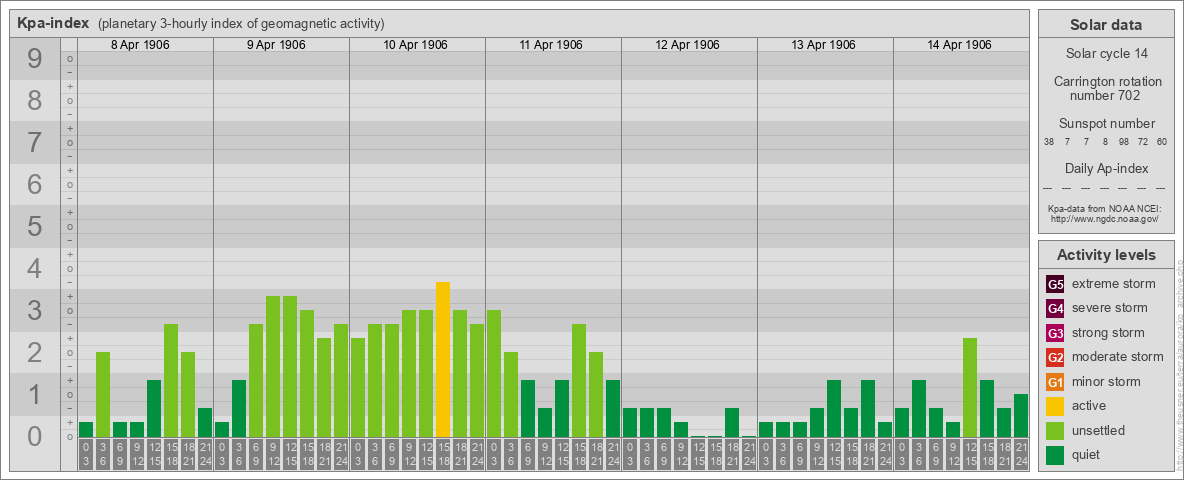The width and height of the screenshot is (1184, 480).
Task: Click the Kp scale number 4
Action: click(34, 269)
